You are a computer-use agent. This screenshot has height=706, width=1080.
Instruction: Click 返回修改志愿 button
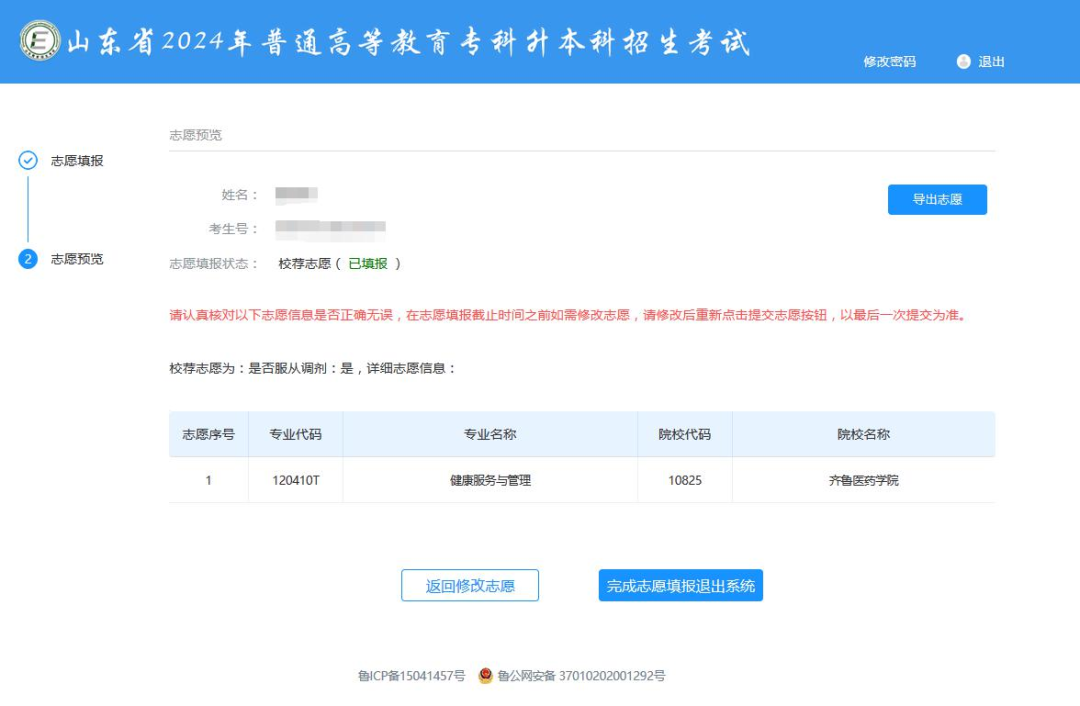coord(470,586)
